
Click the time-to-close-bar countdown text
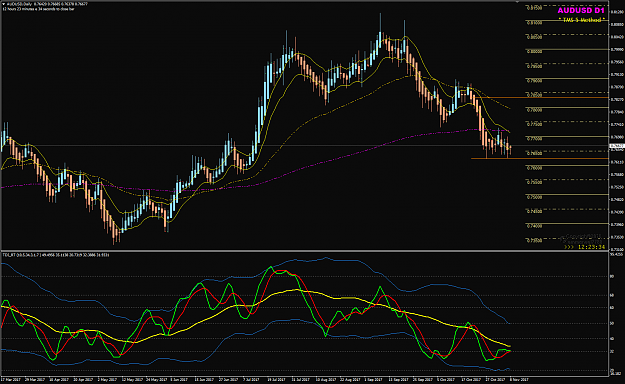(x=39, y=8)
